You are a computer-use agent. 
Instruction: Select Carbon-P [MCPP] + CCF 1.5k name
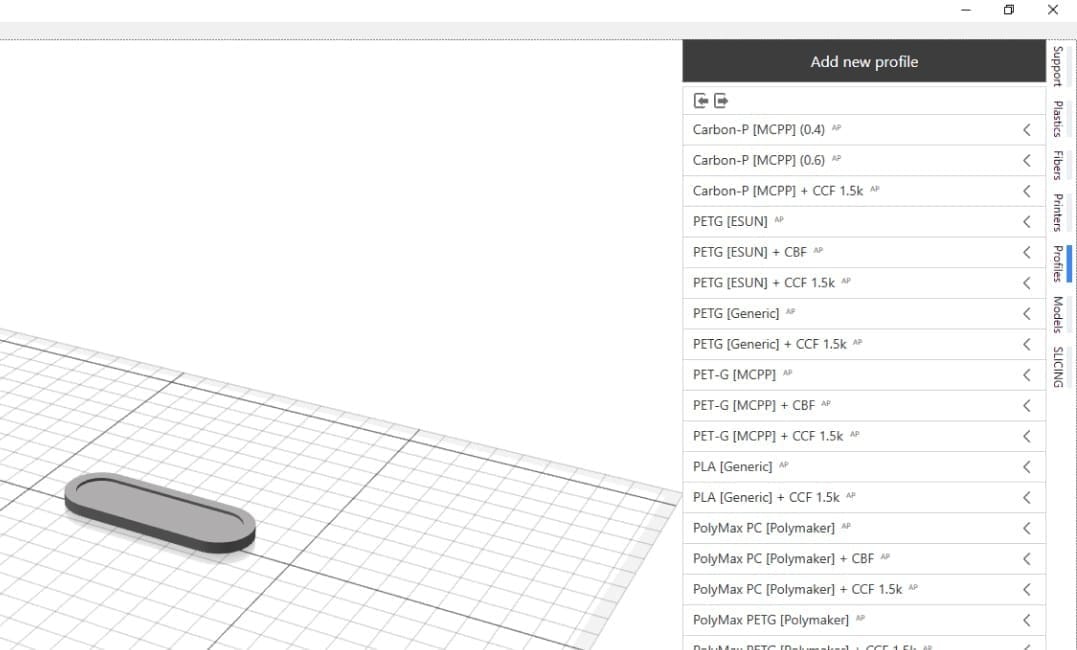[x=778, y=191]
